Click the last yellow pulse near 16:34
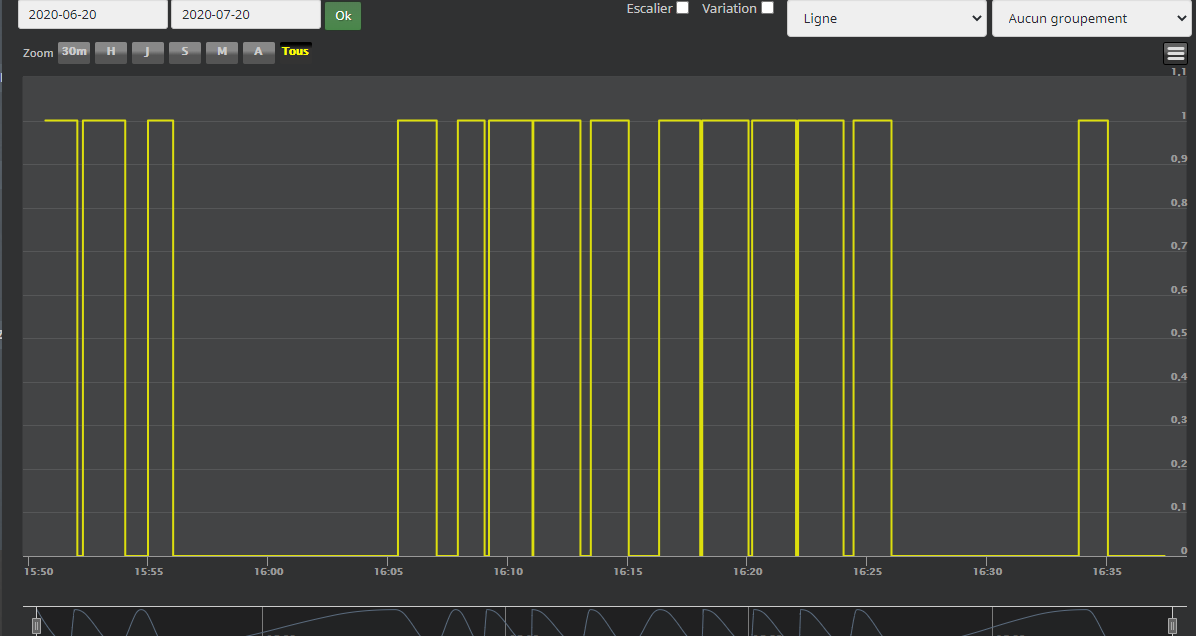The image size is (1196, 636). point(1093,121)
